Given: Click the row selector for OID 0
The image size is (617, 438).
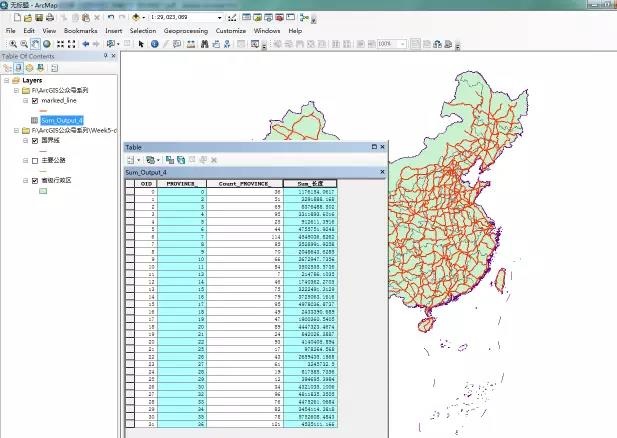Looking at the screenshot, I should 130,192.
